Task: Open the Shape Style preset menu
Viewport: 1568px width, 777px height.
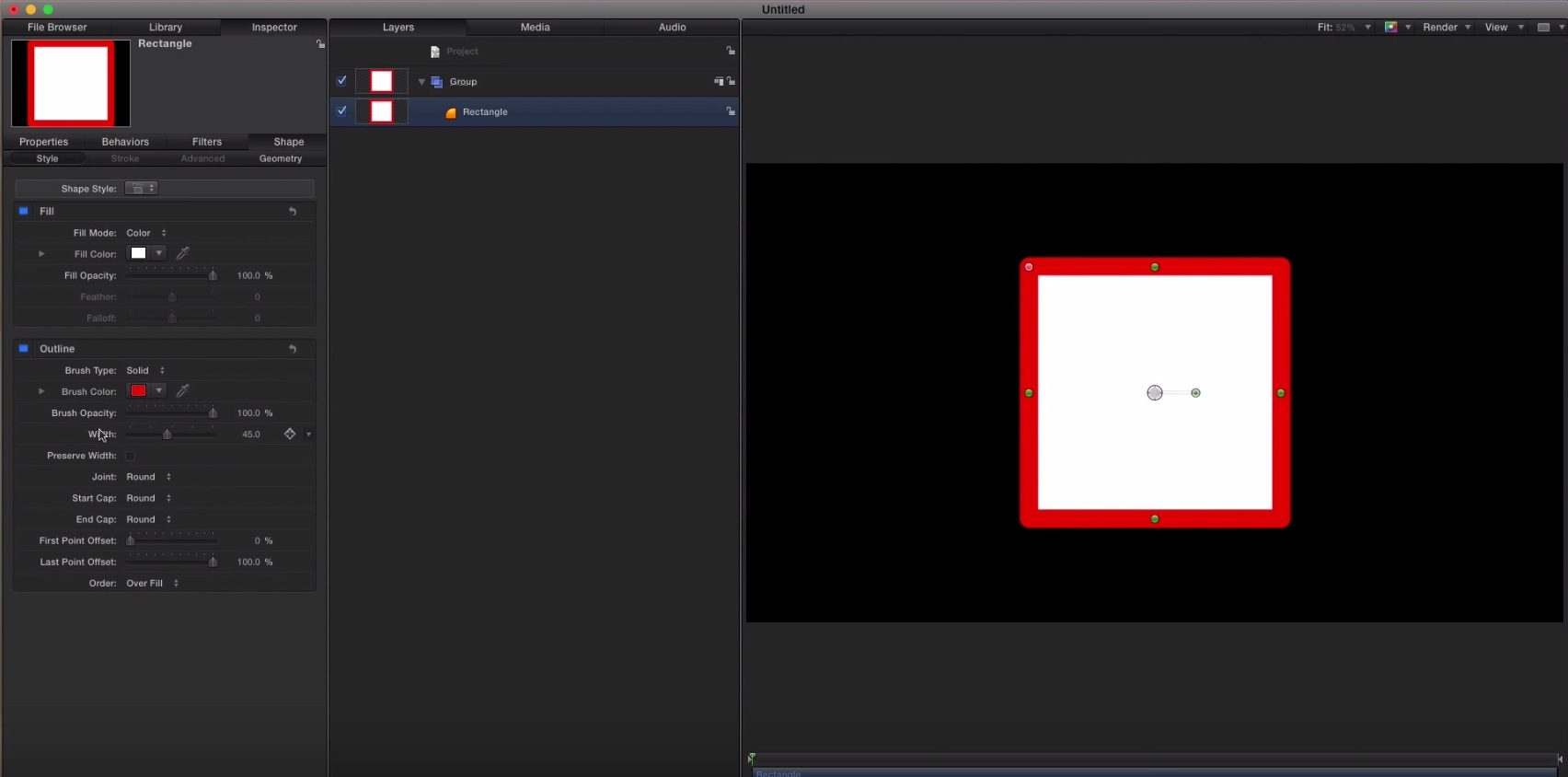Action: [x=142, y=189]
